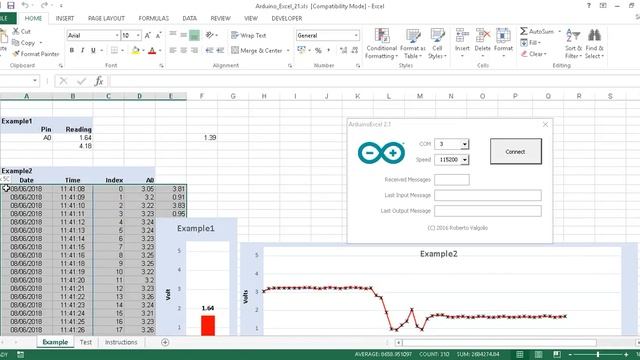Viewport: 640px width, 360px height.
Task: Click AutoSum
Action: pos(537,31)
